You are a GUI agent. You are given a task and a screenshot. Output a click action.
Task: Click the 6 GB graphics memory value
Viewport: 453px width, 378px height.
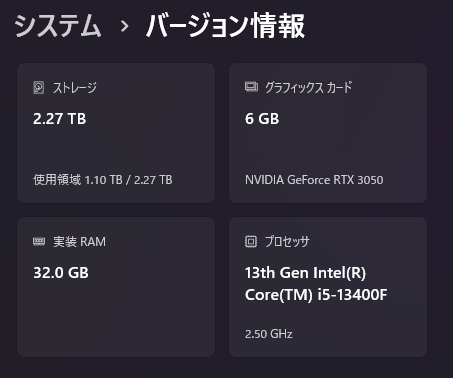(262, 119)
